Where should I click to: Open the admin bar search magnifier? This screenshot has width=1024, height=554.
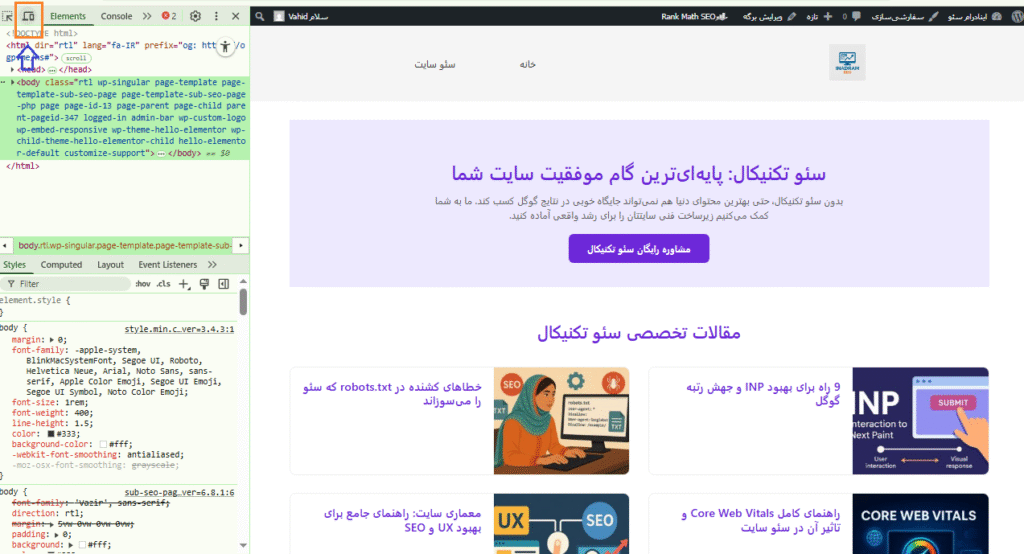pos(259,16)
